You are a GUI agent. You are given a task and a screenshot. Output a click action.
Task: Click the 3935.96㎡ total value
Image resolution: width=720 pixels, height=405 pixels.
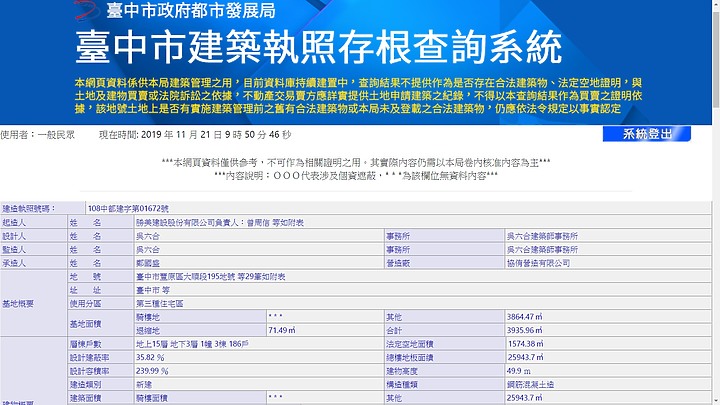(x=524, y=330)
